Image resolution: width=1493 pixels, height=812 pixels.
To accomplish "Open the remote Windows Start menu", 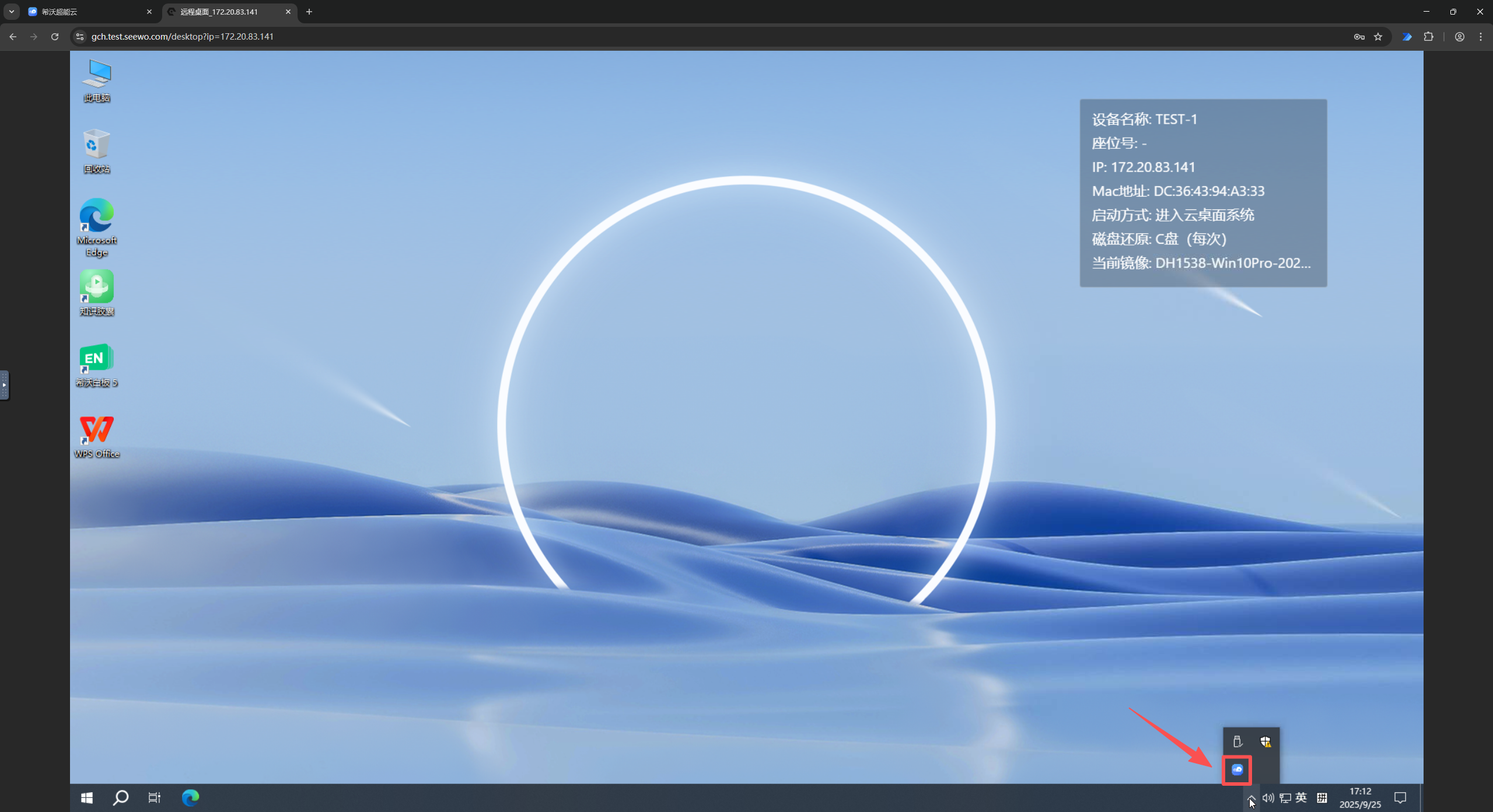I will (87, 797).
